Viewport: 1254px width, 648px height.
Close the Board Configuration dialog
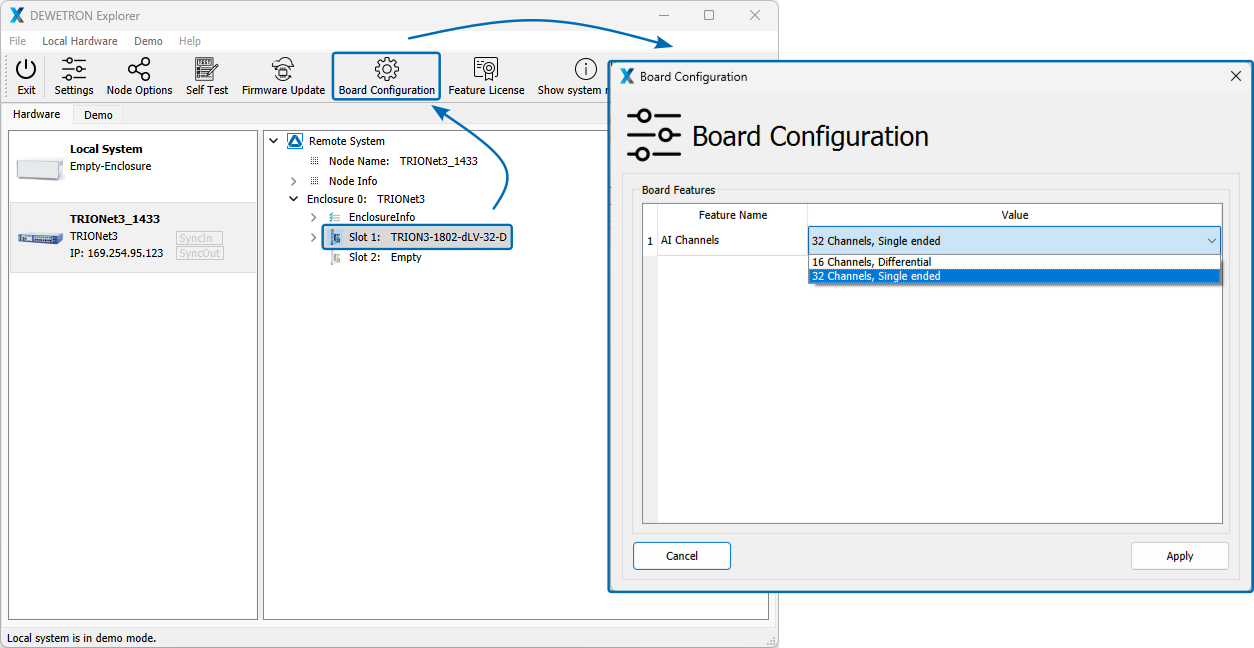[1235, 76]
